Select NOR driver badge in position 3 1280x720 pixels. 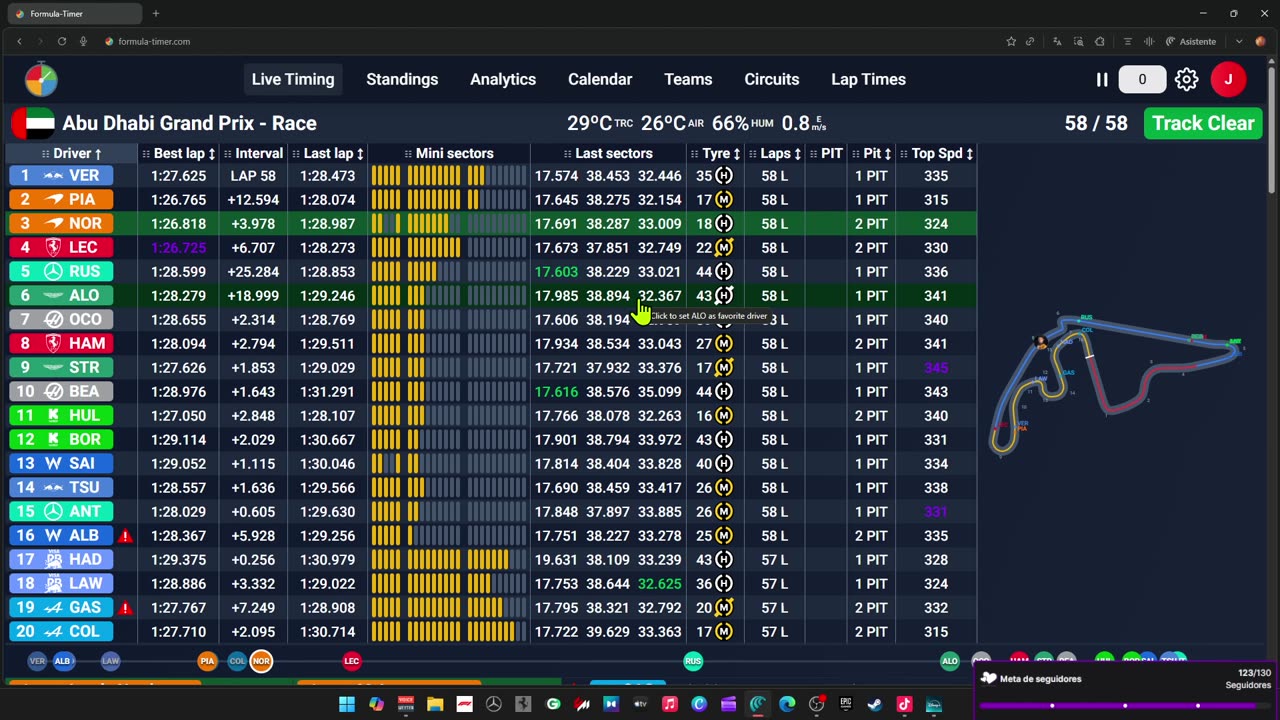click(61, 224)
